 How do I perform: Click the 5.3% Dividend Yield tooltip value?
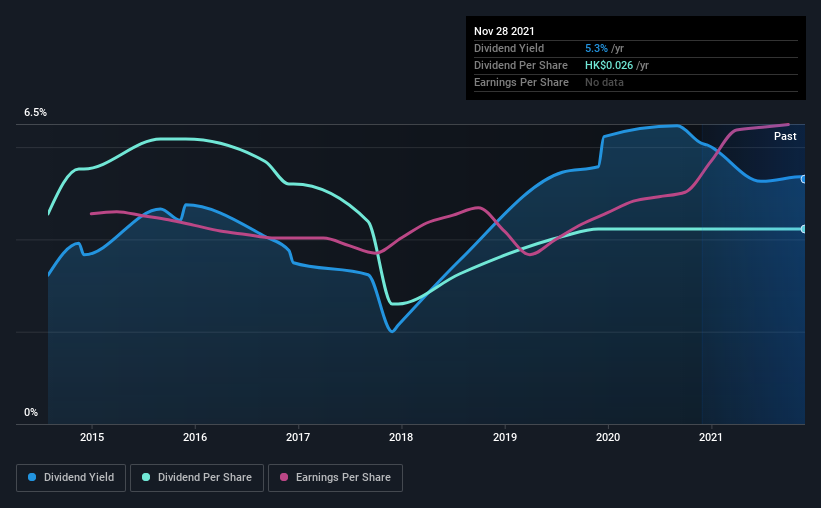pos(596,48)
